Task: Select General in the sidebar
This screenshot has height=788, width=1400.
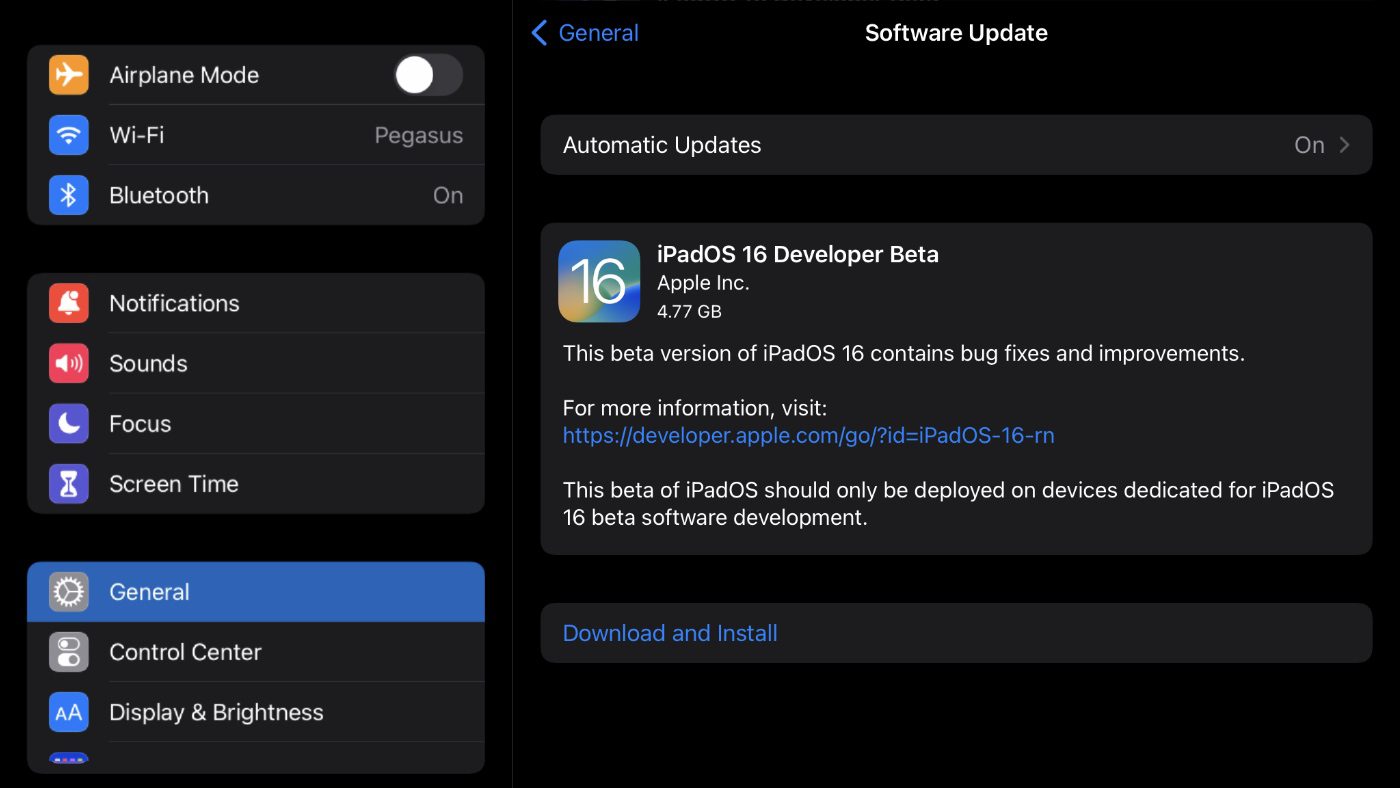Action: [255, 592]
